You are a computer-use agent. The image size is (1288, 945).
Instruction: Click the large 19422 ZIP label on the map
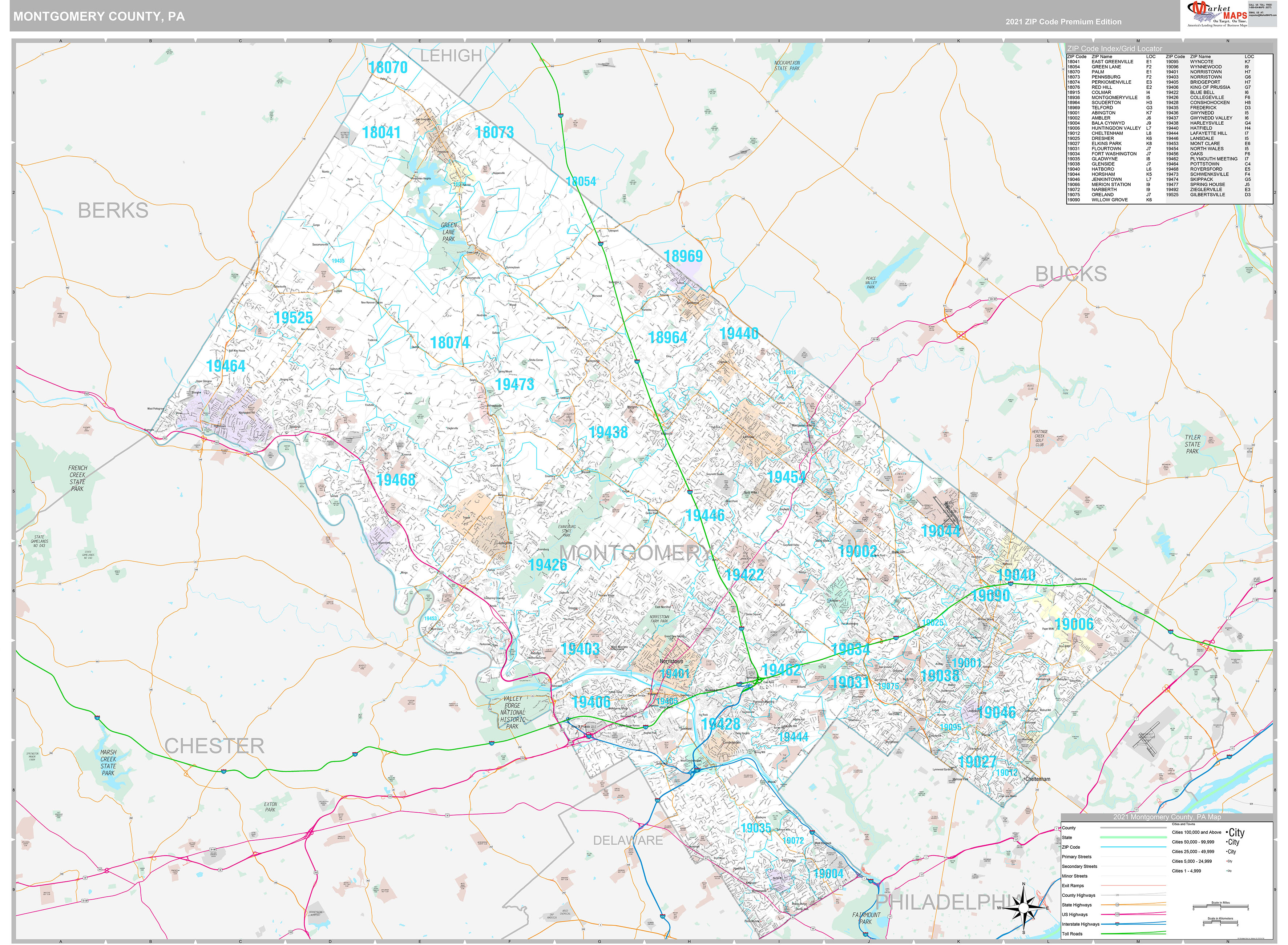click(x=744, y=574)
